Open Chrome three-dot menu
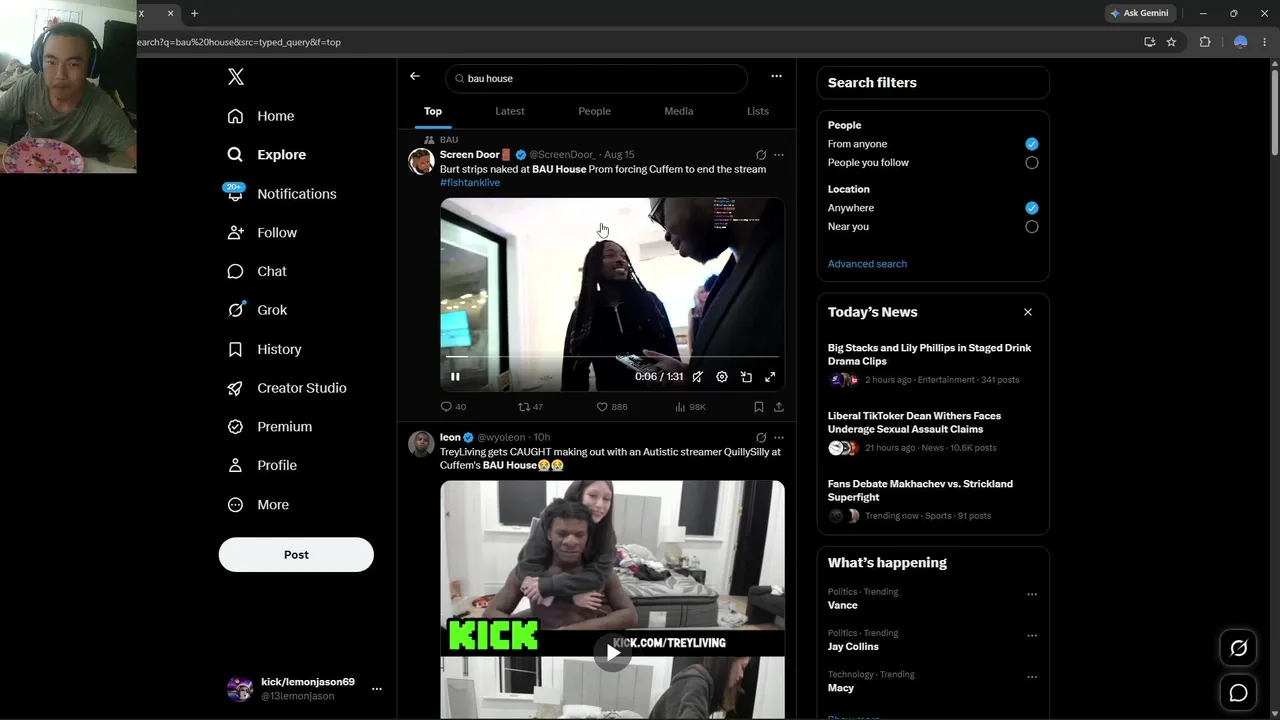 pos(1267,42)
